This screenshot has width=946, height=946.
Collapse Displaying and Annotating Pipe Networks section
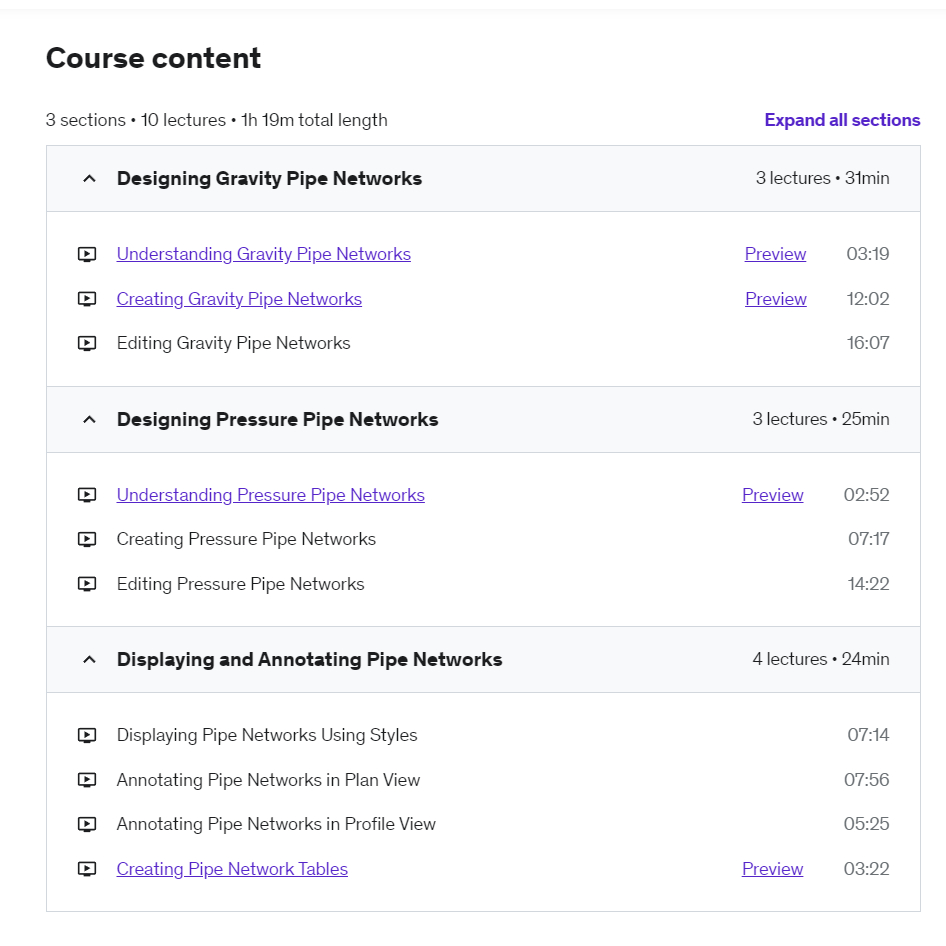point(89,660)
